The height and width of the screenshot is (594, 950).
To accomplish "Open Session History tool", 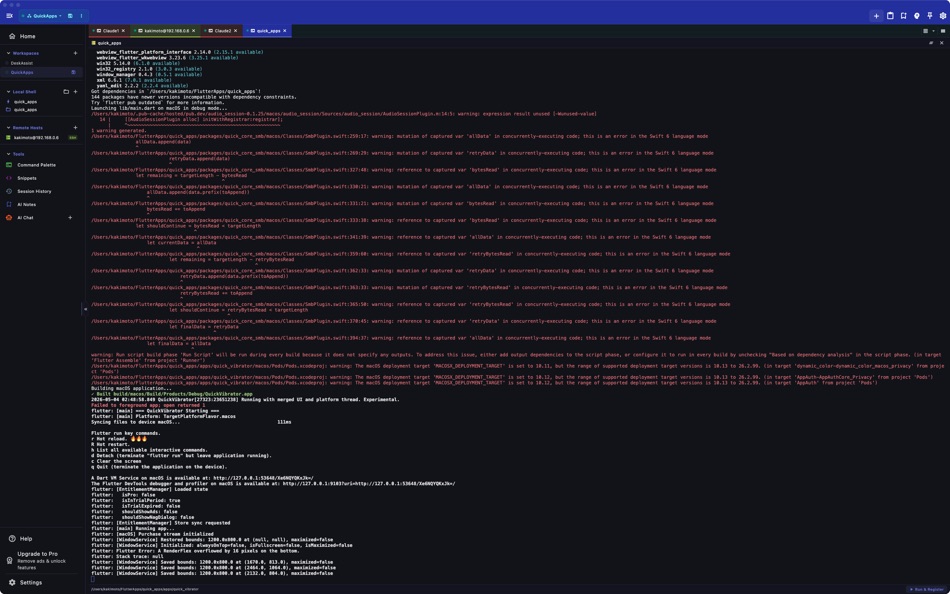I will click(41, 192).
